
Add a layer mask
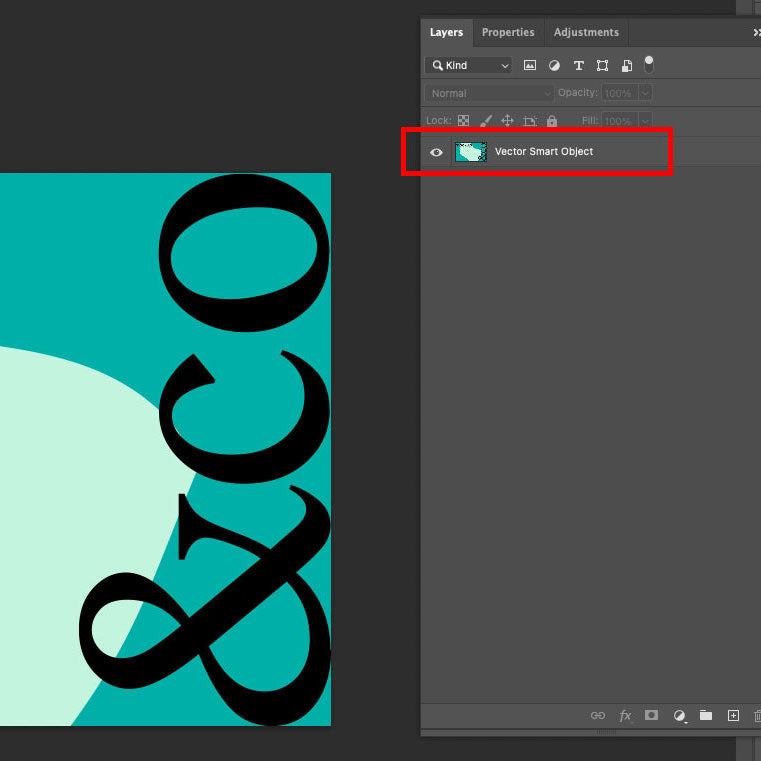click(652, 716)
